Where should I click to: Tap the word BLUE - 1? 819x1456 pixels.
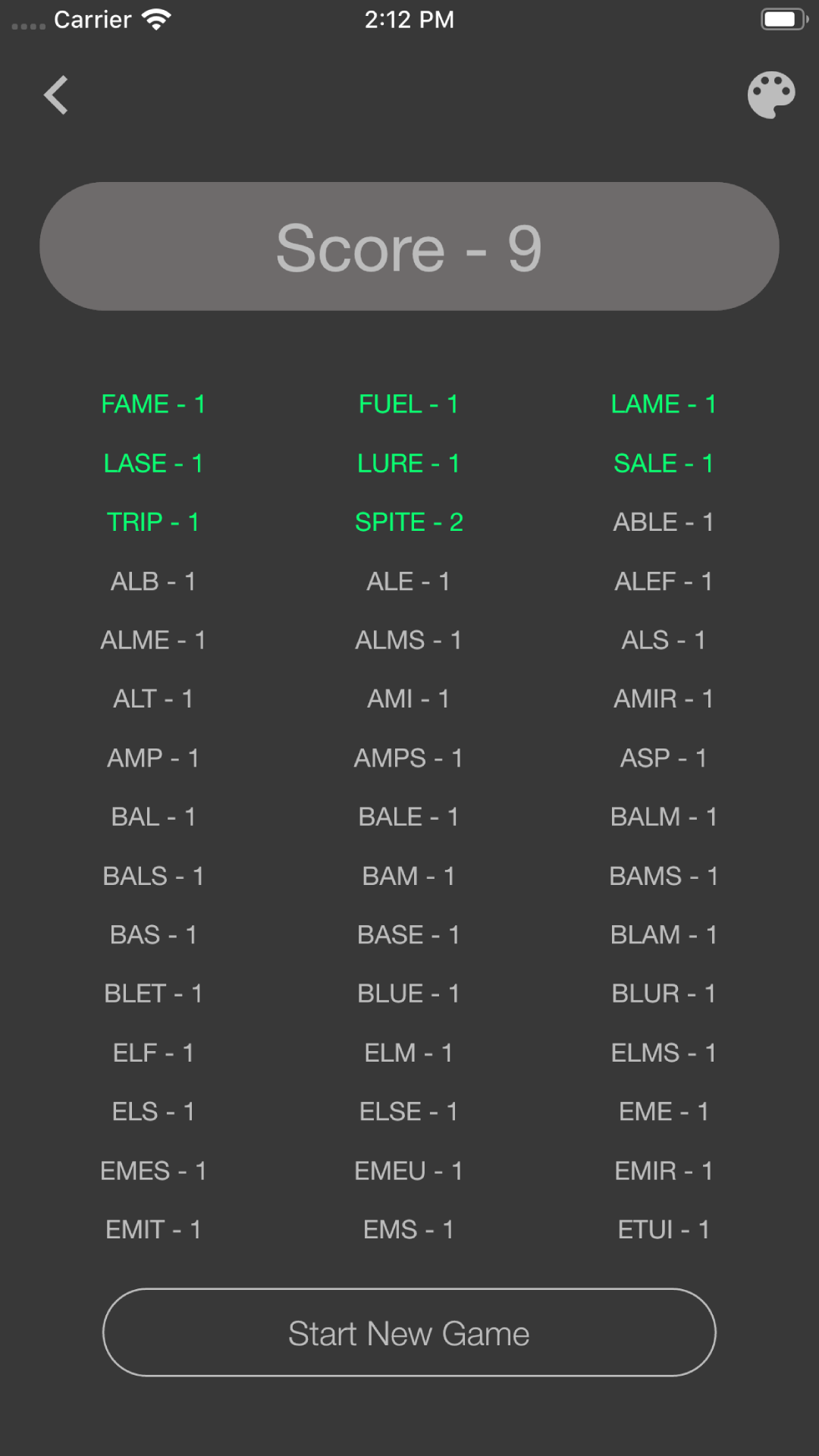pyautogui.click(x=409, y=994)
